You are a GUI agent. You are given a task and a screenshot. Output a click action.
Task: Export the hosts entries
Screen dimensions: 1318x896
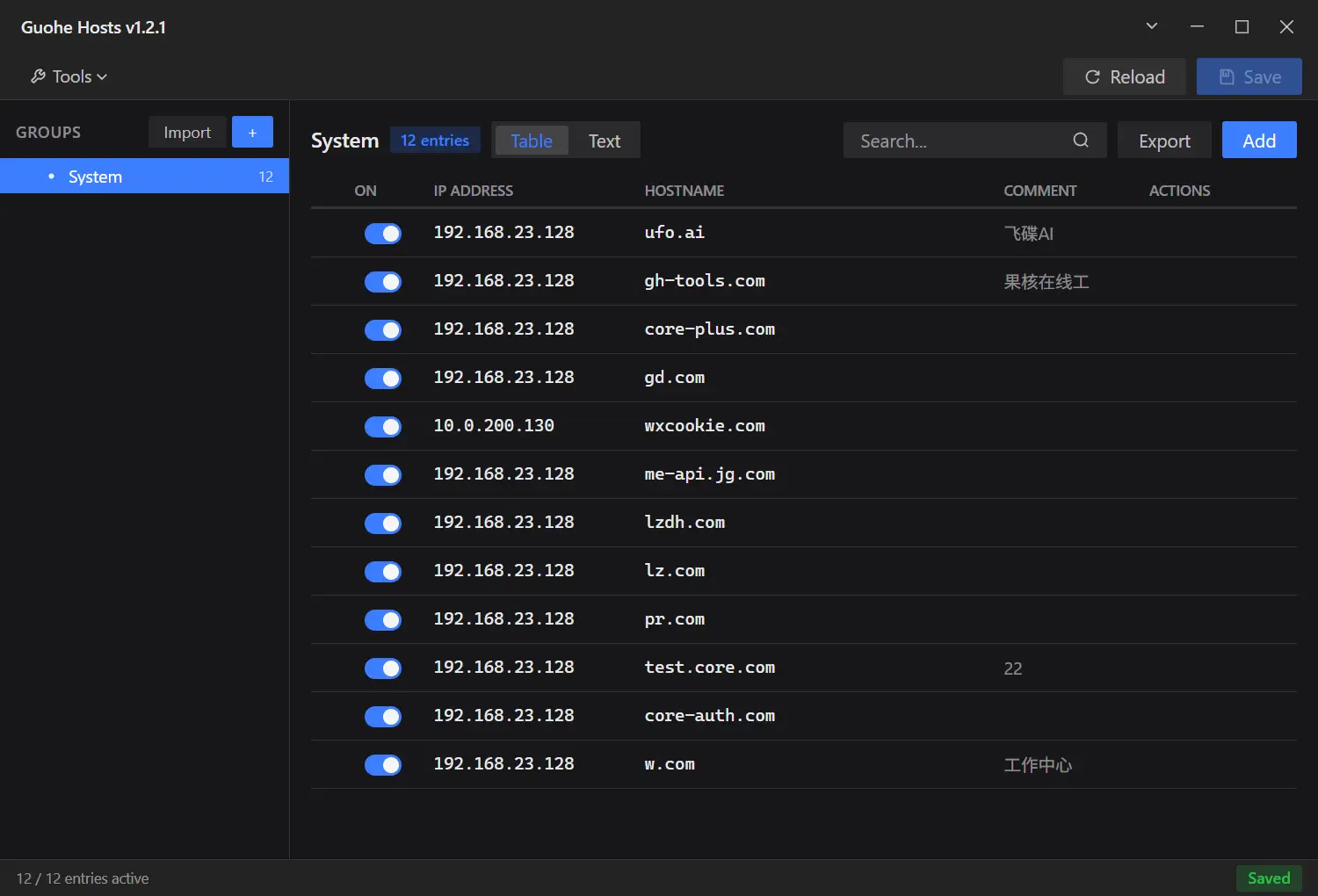[1164, 141]
